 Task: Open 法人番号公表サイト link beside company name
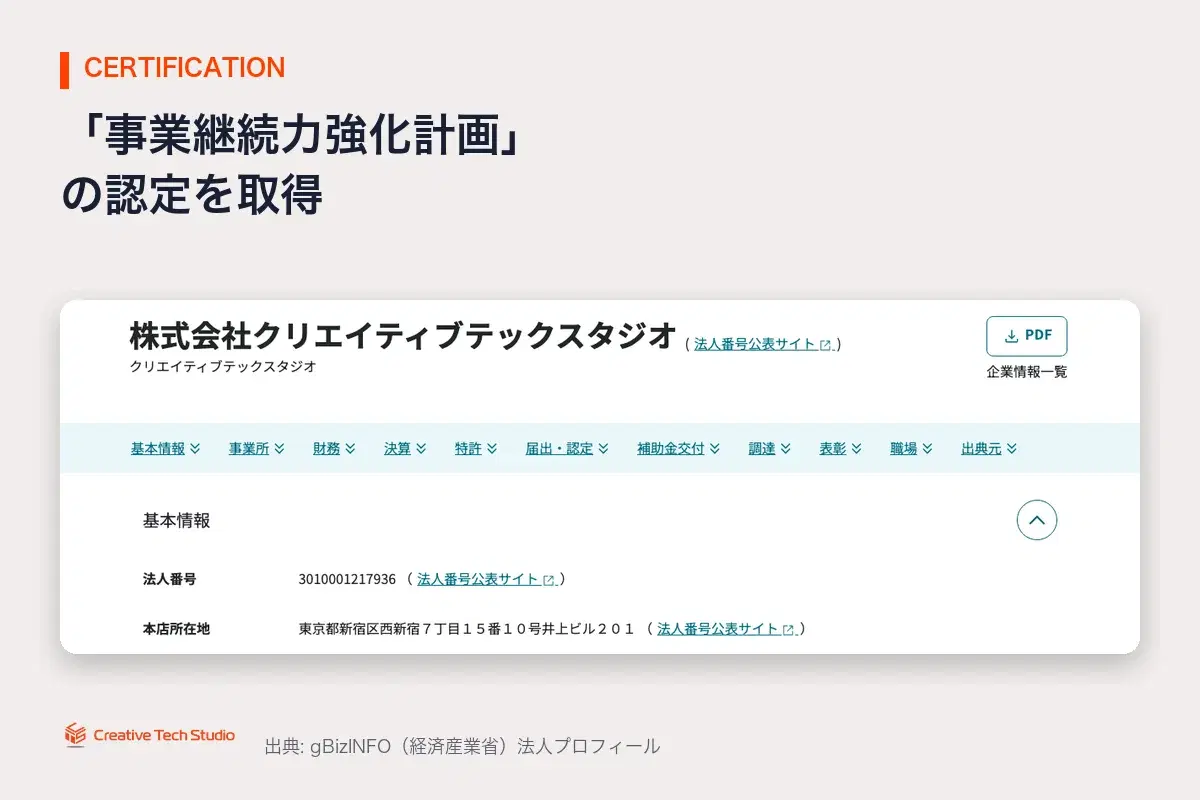pos(763,344)
